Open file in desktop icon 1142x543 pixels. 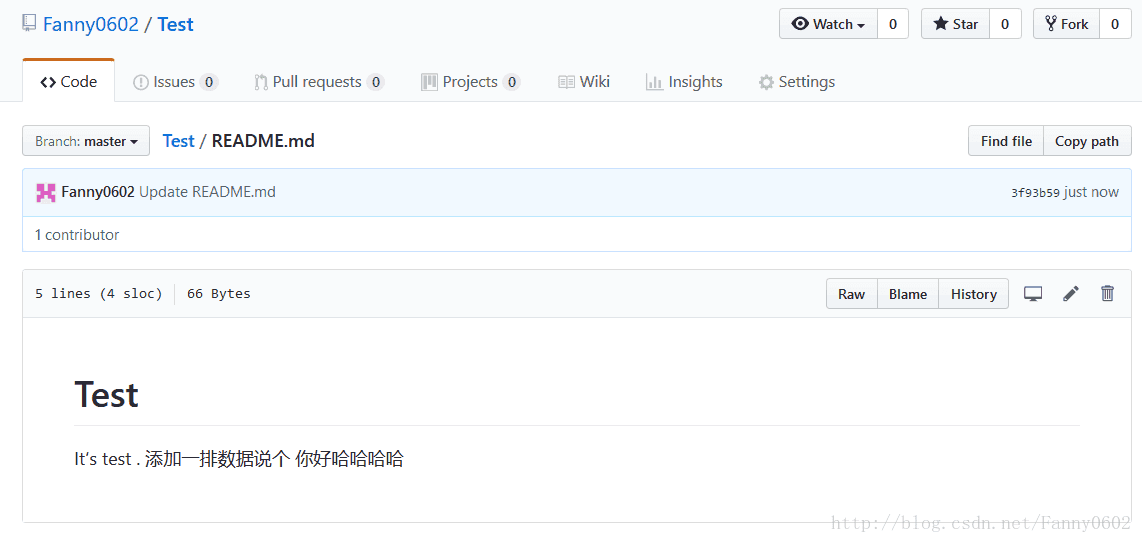tap(1033, 294)
